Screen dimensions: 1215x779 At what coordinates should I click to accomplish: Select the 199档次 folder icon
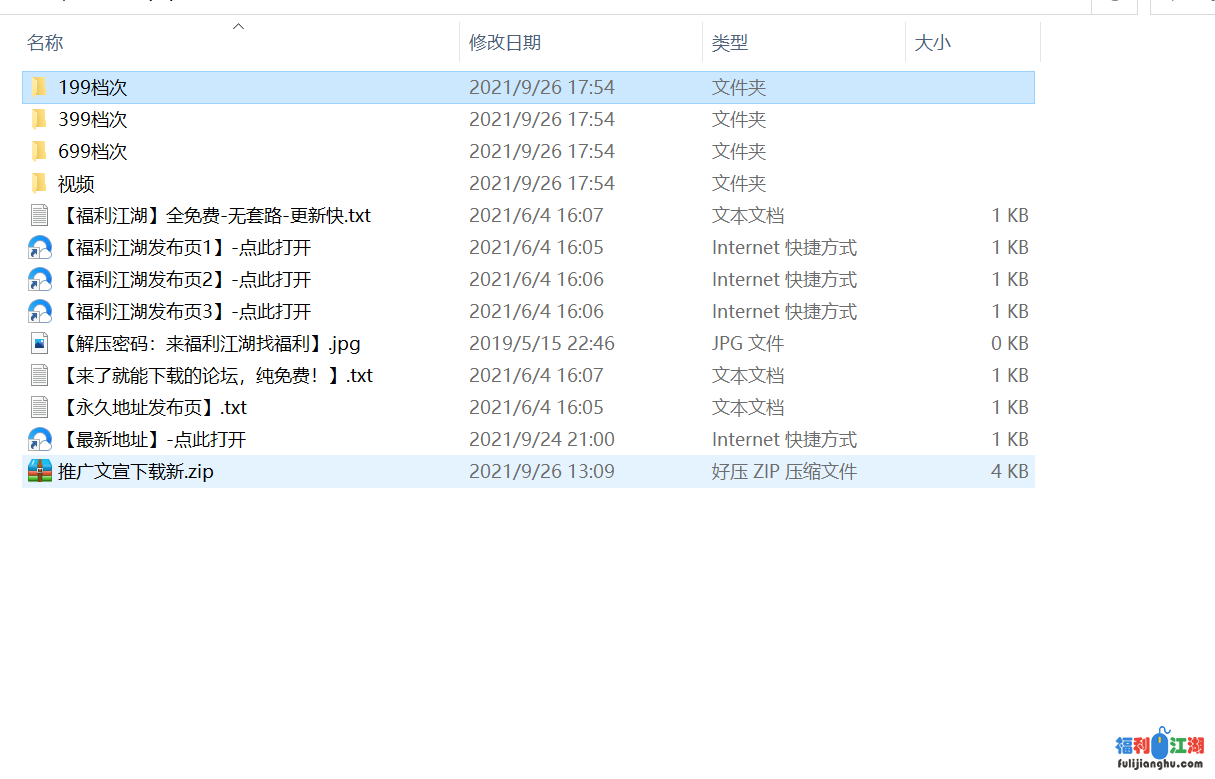(39, 87)
